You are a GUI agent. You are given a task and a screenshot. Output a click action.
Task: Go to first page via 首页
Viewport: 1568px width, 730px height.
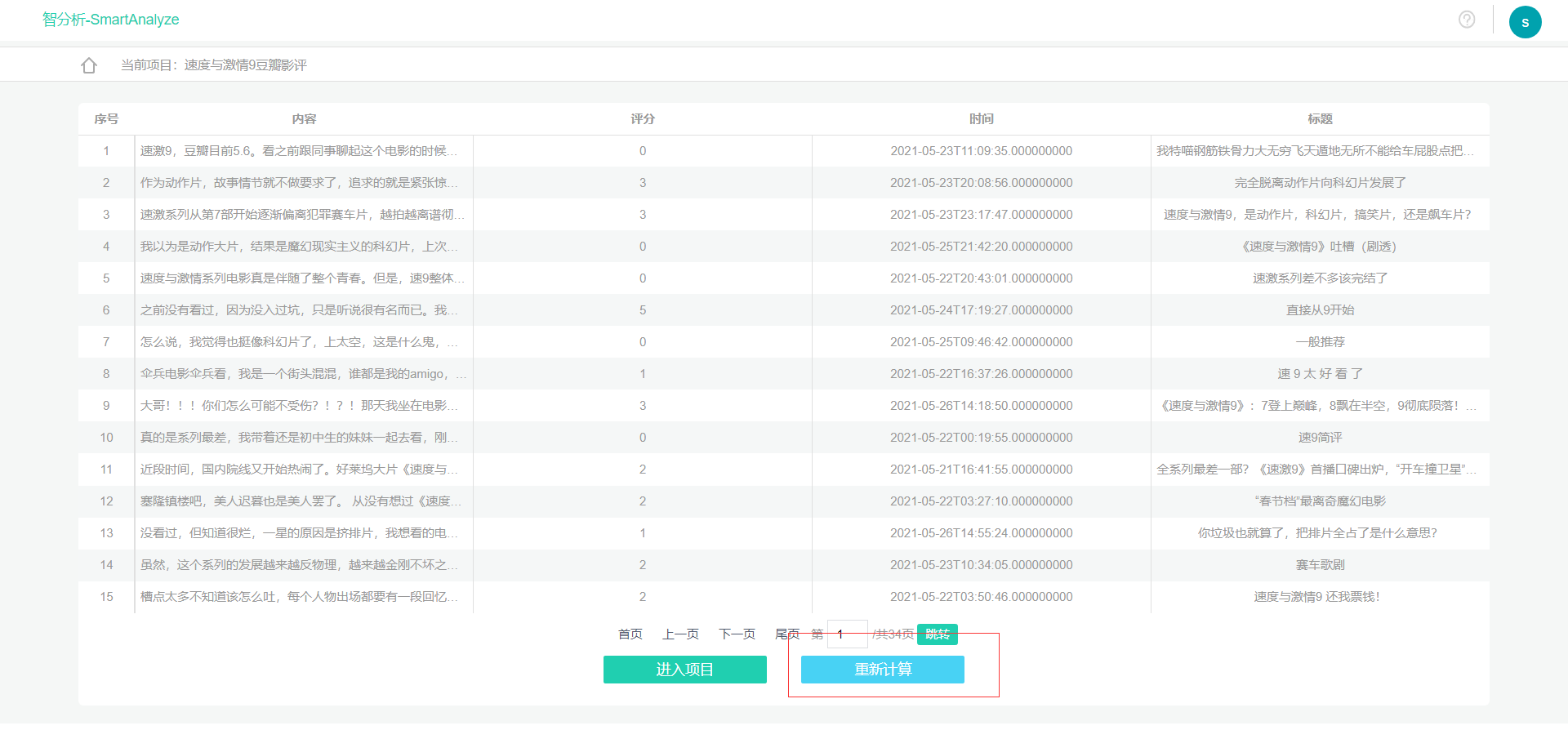630,634
